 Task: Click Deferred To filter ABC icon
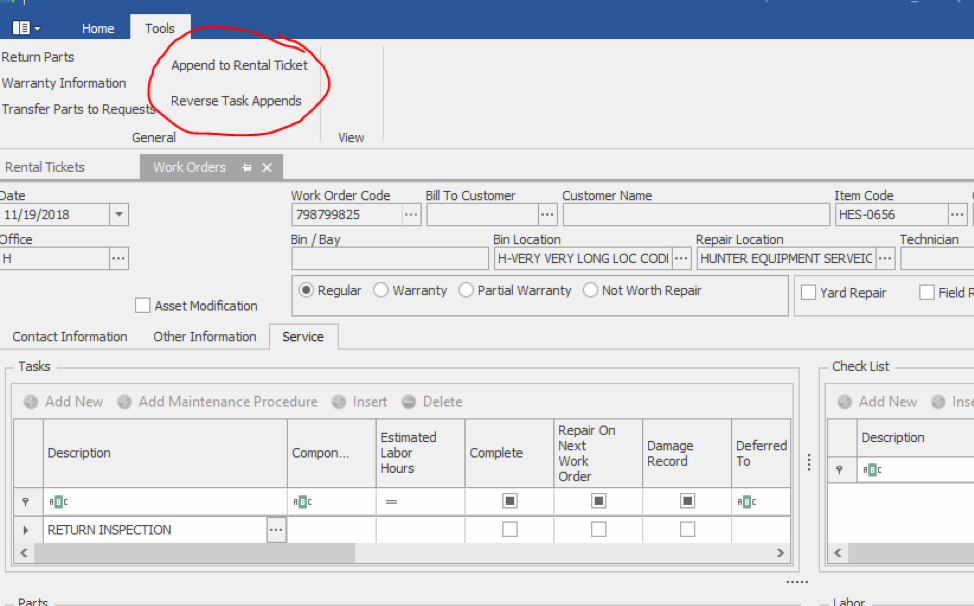point(746,502)
